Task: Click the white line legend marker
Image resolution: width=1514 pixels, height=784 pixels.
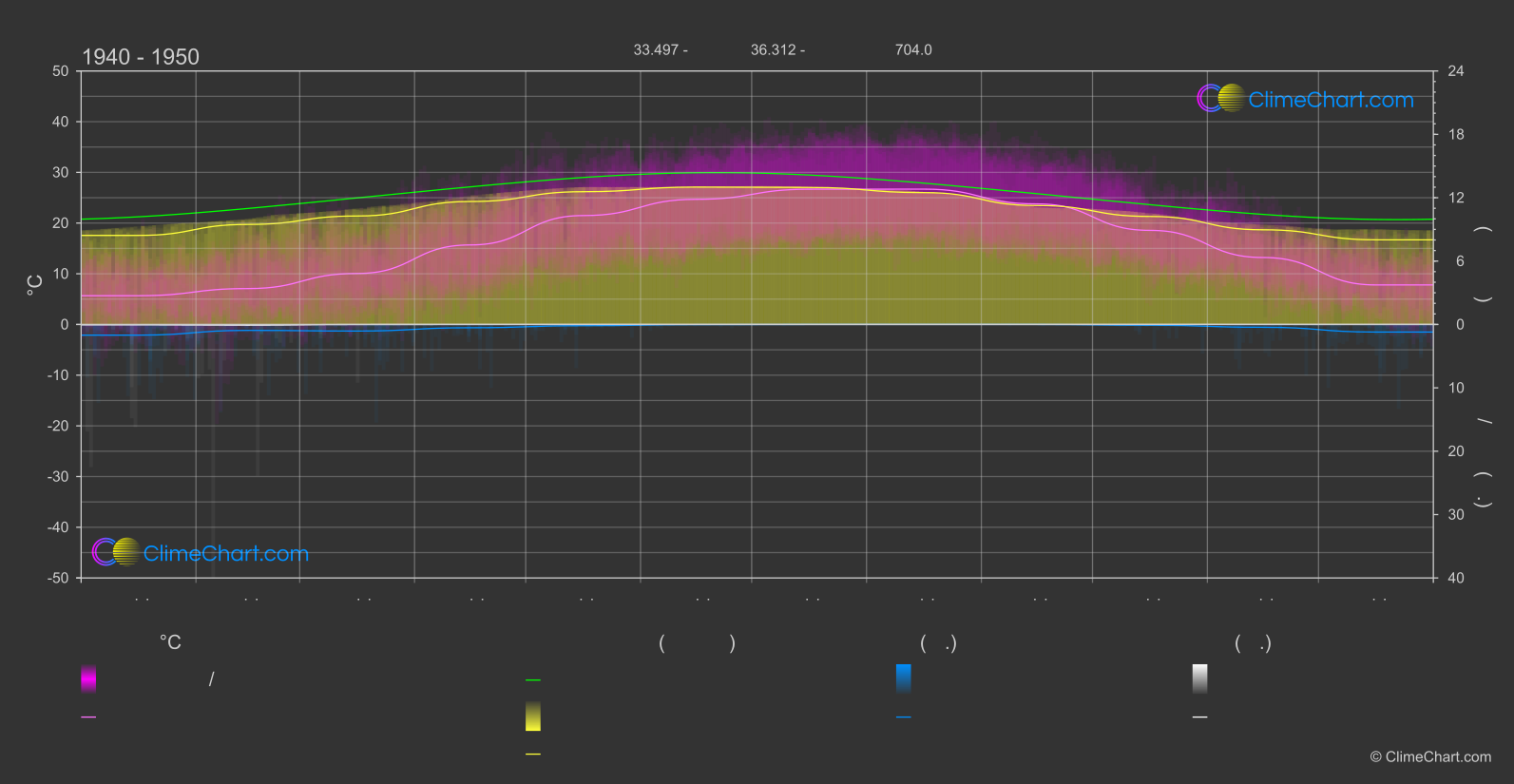Action: tap(1200, 717)
